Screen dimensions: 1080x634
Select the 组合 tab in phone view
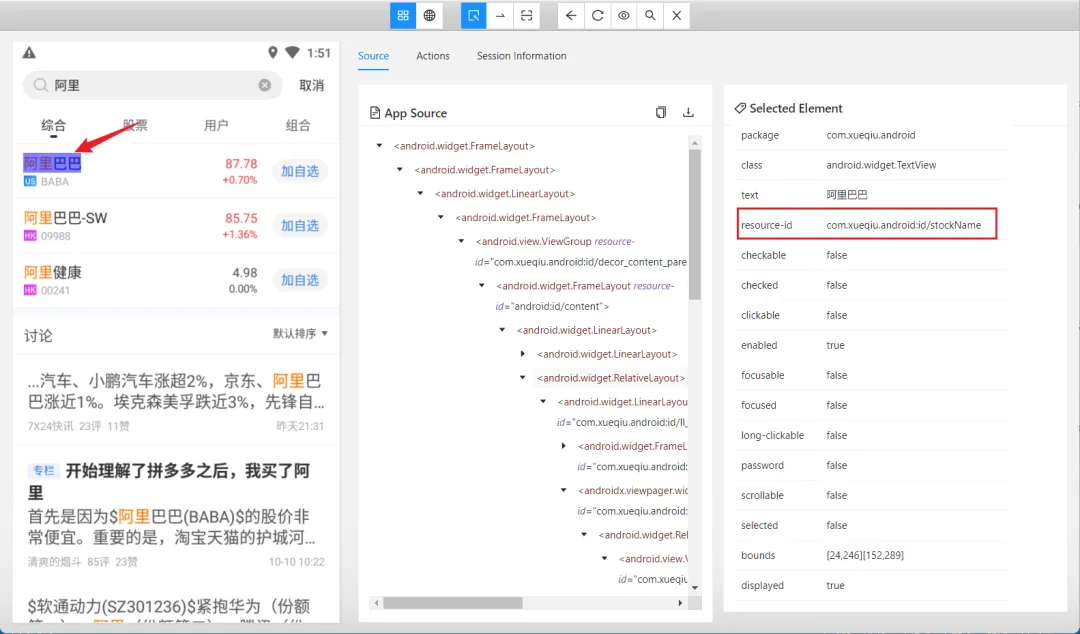[x=298, y=125]
